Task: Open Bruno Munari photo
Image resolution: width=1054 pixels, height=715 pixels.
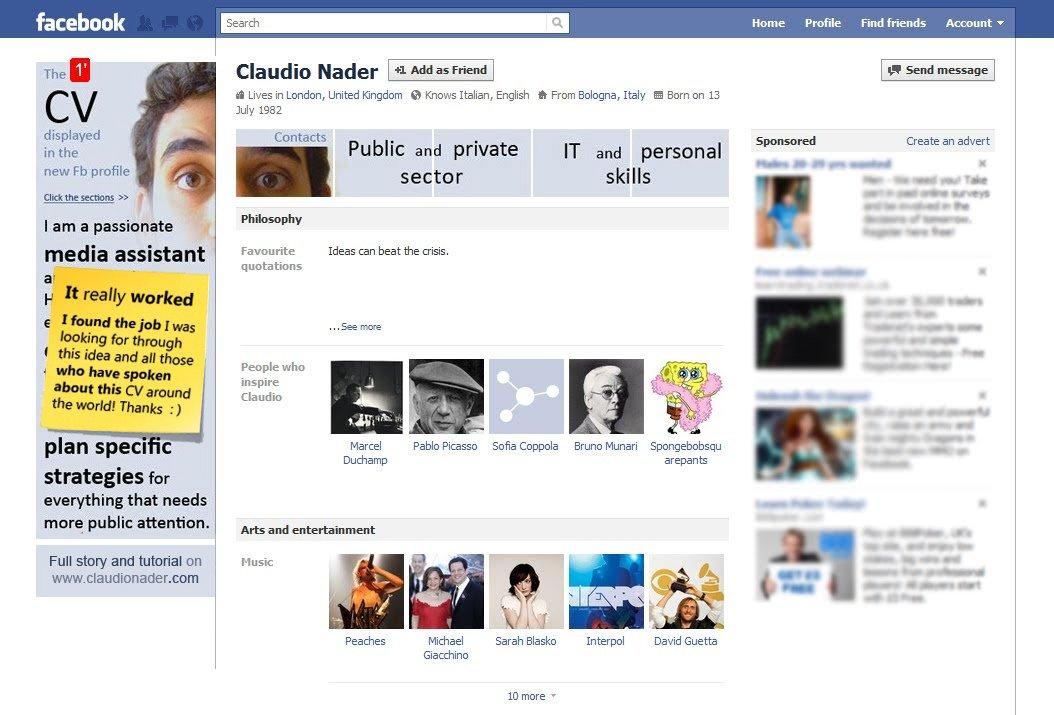Action: pos(606,396)
